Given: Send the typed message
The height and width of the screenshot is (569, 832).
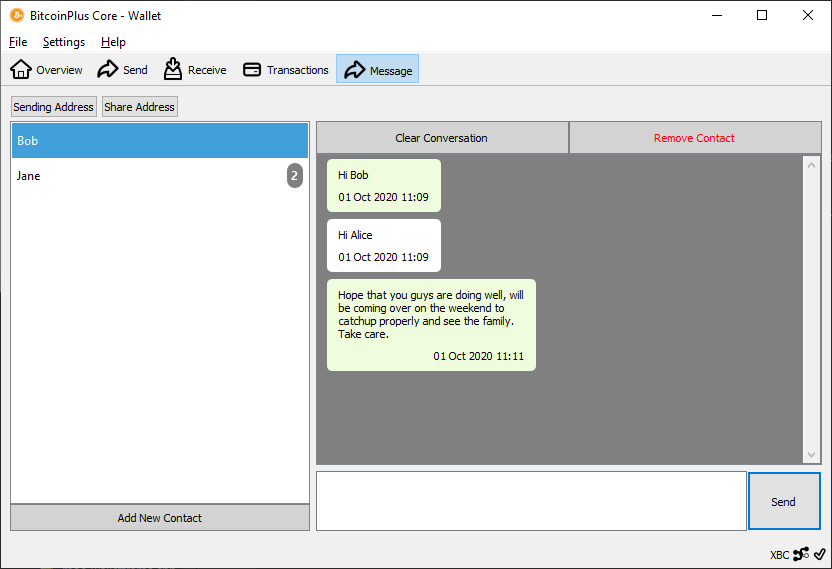Looking at the screenshot, I should coord(784,502).
